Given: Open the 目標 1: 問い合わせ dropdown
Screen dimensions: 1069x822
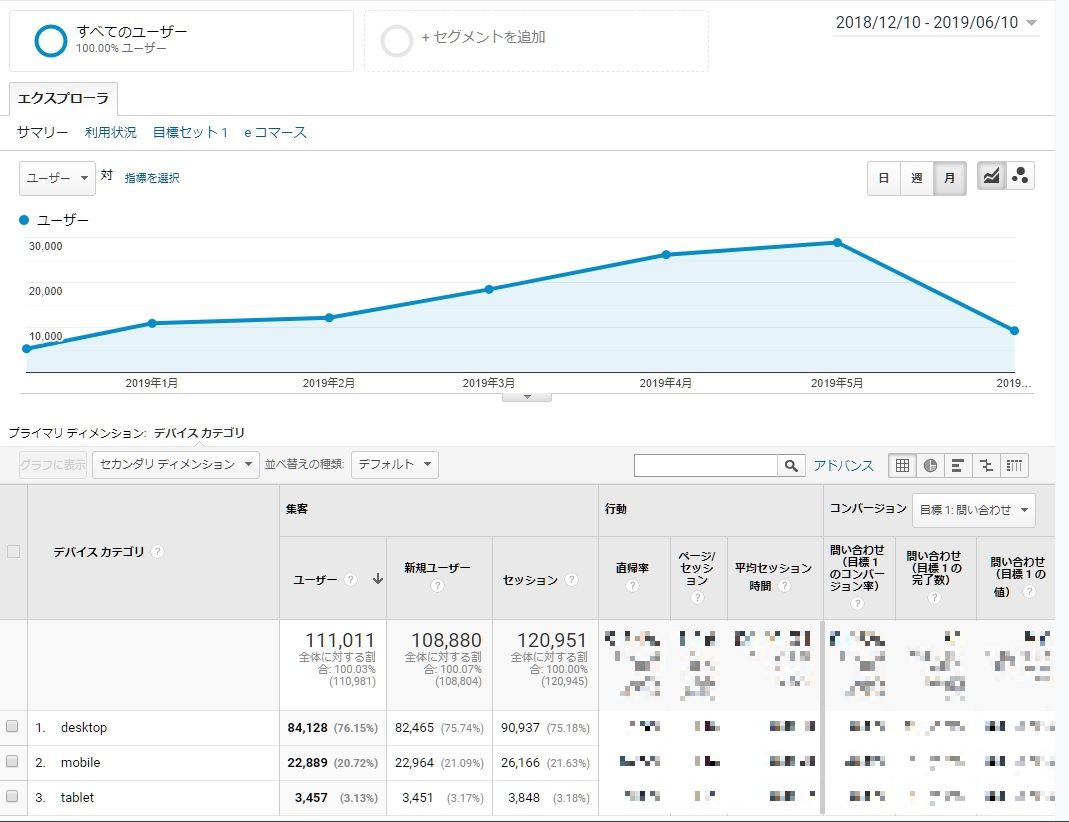Looking at the screenshot, I should (973, 510).
